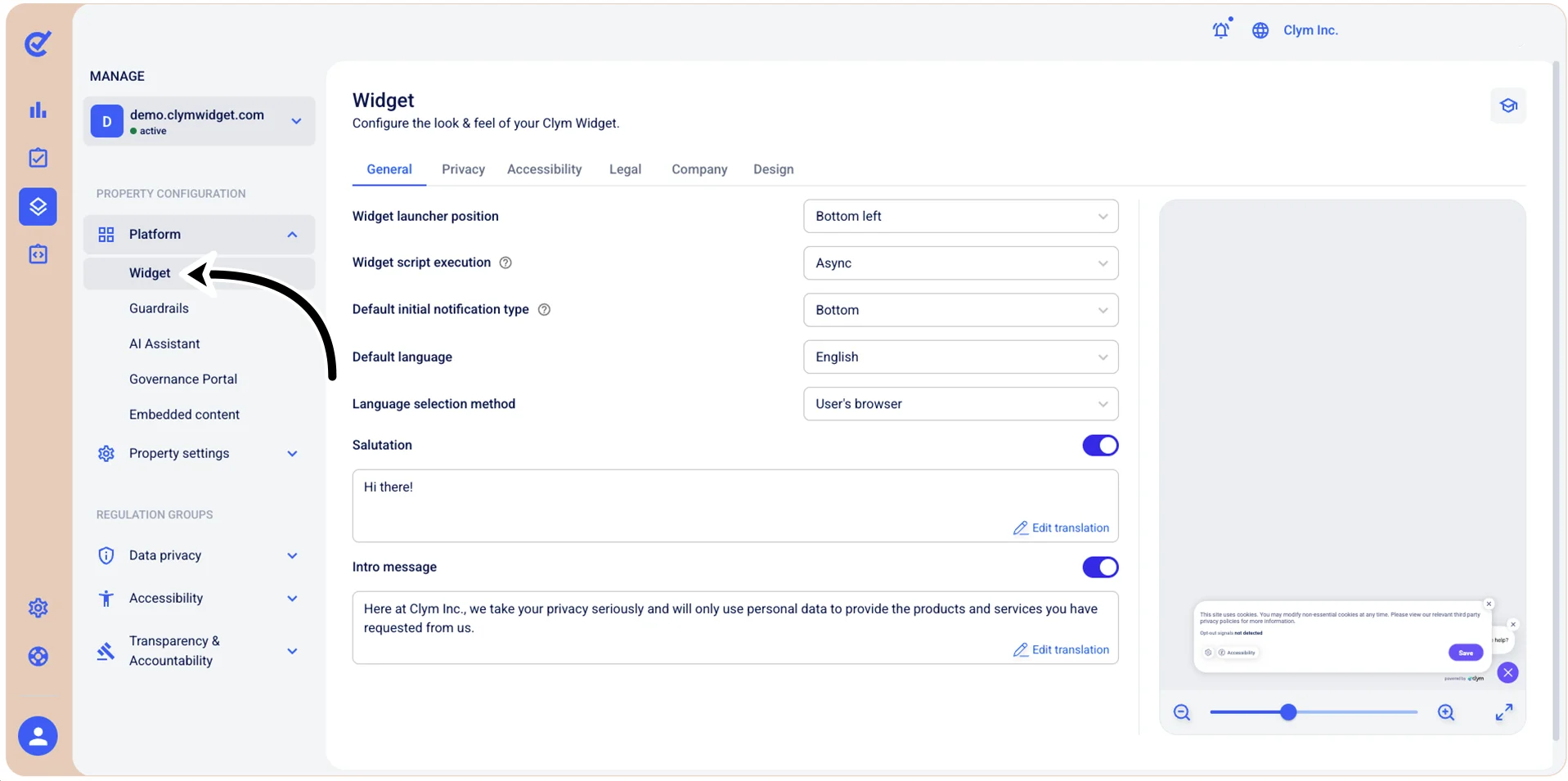
Task: Open the Company tab
Action: 699,169
